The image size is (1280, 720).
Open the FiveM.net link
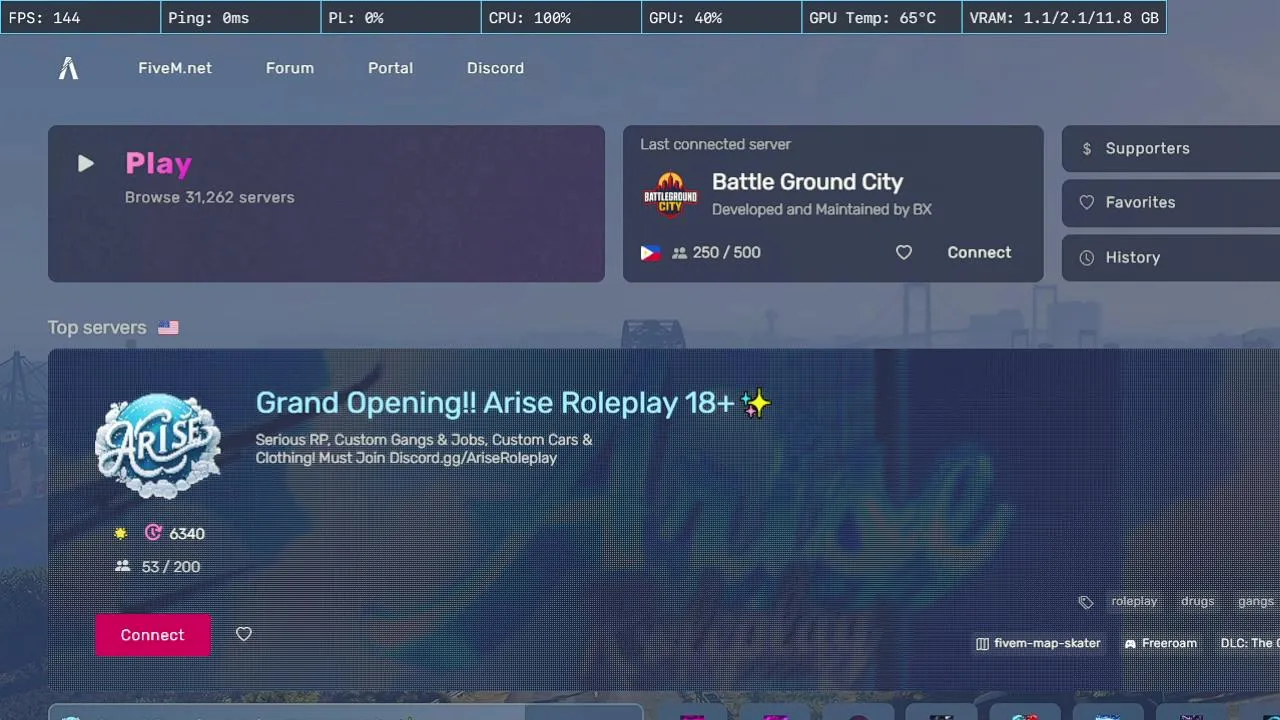click(x=175, y=68)
